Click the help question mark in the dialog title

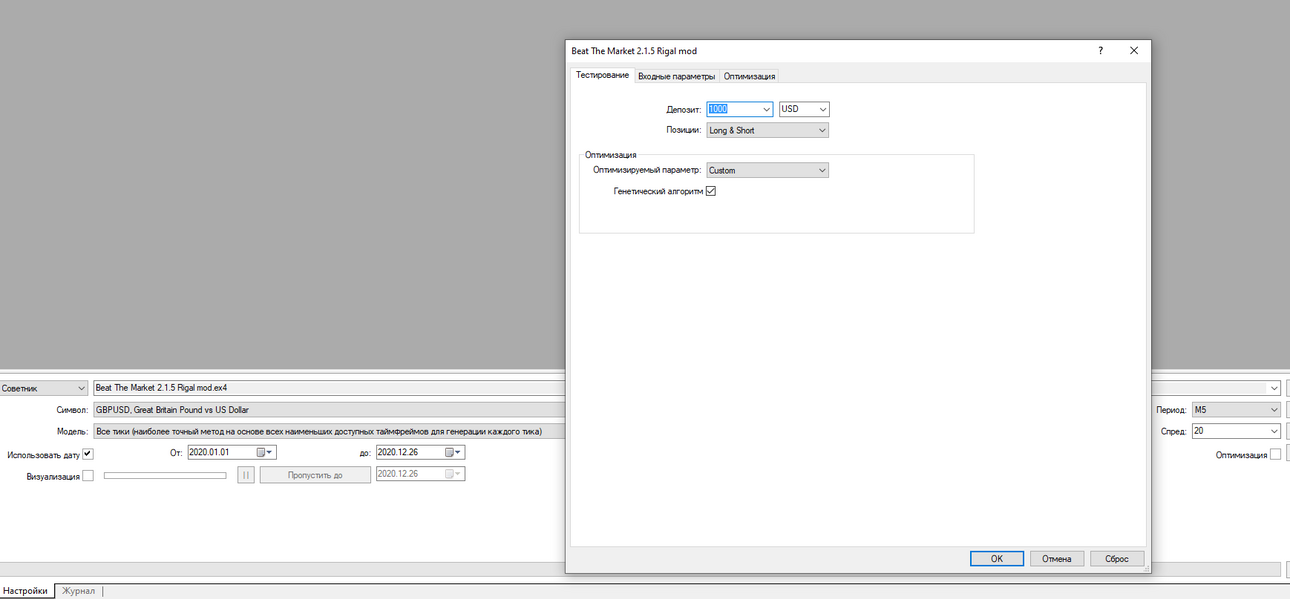coord(1101,51)
